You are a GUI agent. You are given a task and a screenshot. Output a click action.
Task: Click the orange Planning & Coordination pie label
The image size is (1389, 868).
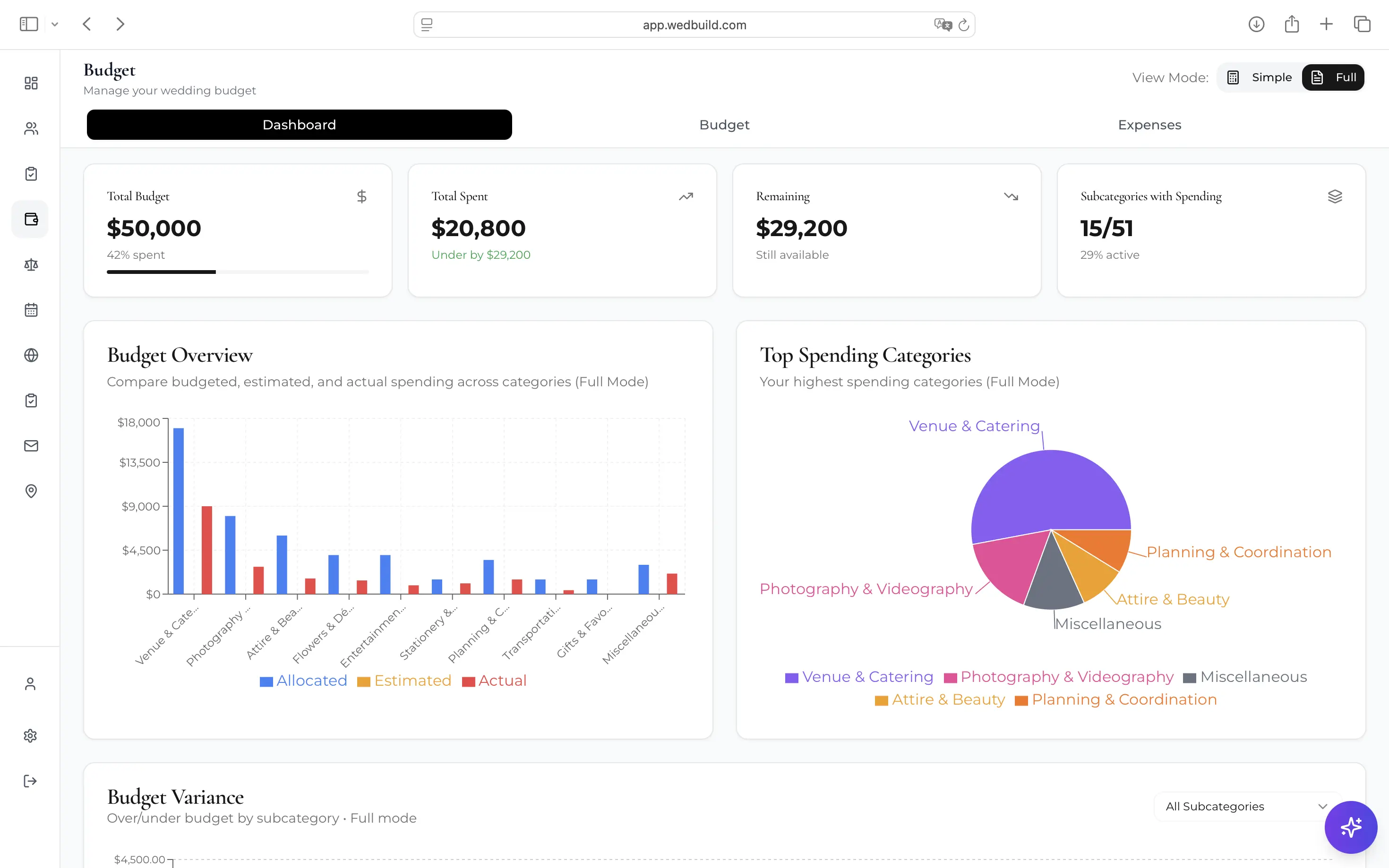tap(1239, 552)
